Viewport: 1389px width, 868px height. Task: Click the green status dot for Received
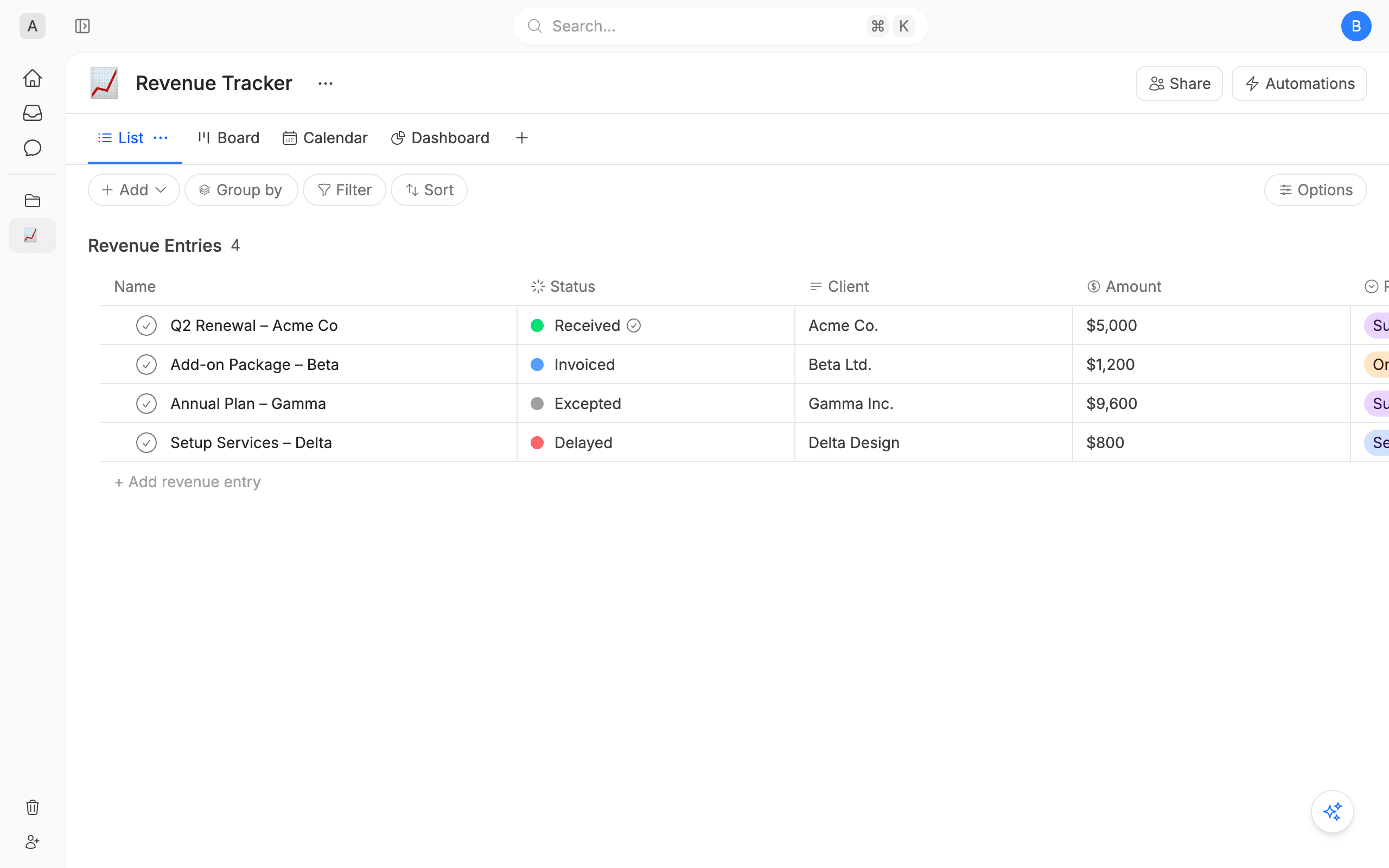pyautogui.click(x=537, y=325)
